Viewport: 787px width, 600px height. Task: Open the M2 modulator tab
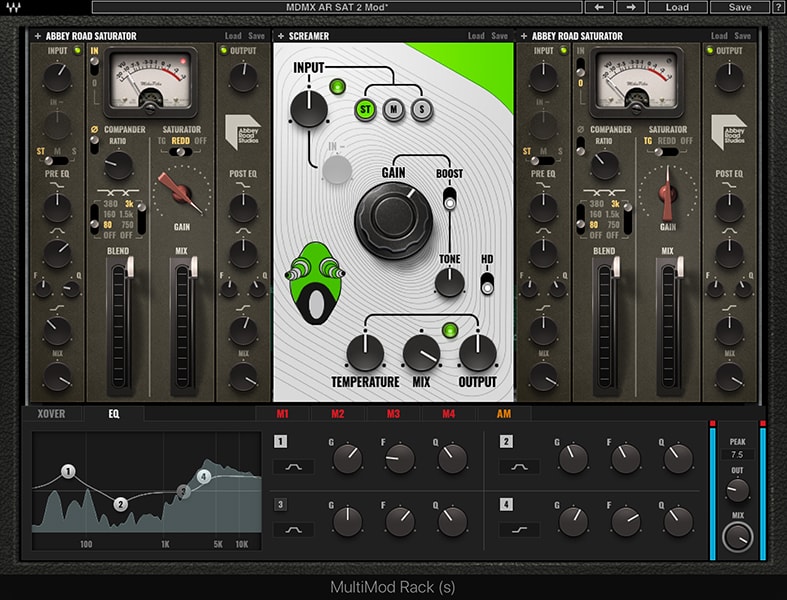point(338,414)
